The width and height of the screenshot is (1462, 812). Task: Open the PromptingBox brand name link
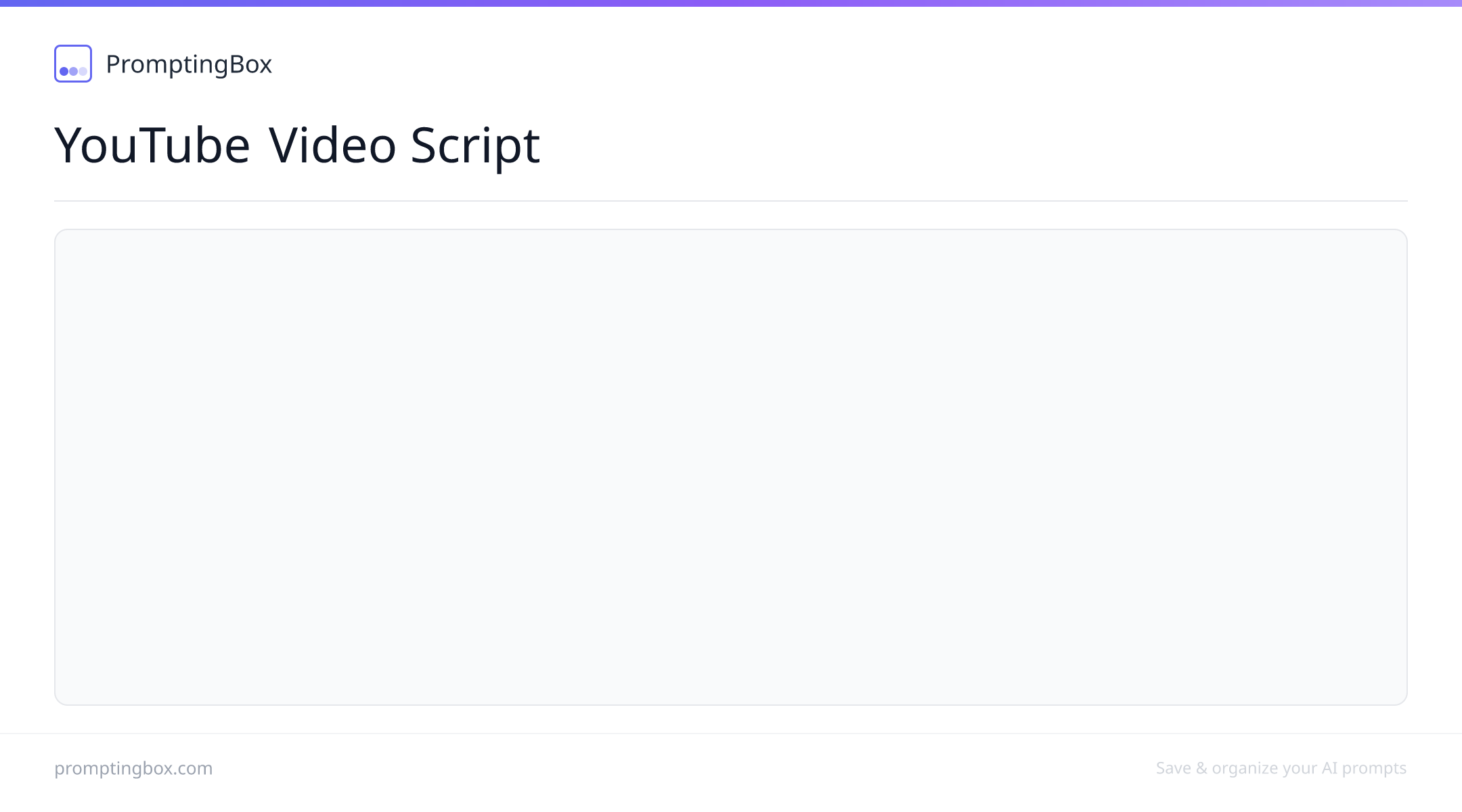[189, 64]
